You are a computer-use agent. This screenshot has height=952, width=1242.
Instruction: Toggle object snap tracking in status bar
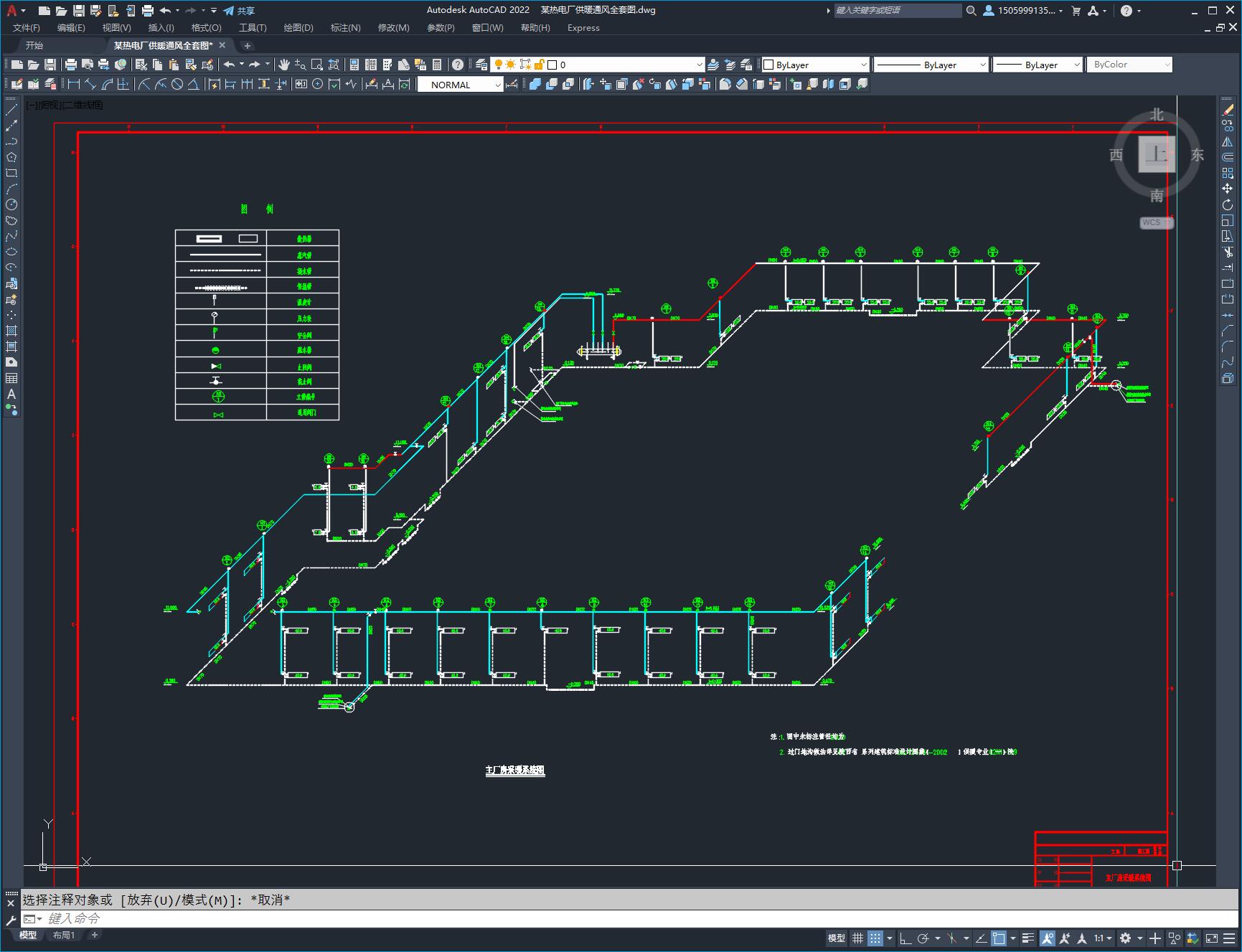coord(982,938)
